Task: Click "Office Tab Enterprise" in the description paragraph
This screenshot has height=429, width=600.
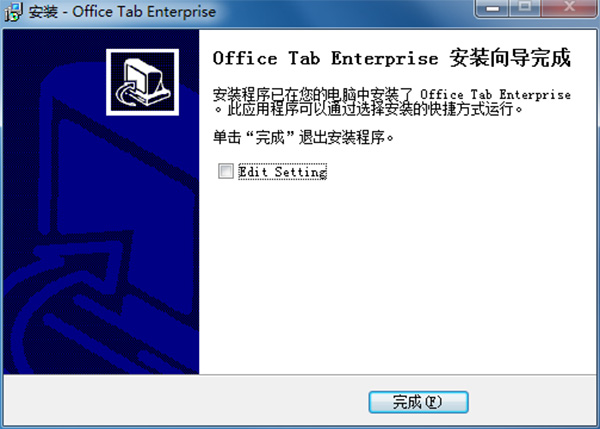Action: click(x=496, y=95)
